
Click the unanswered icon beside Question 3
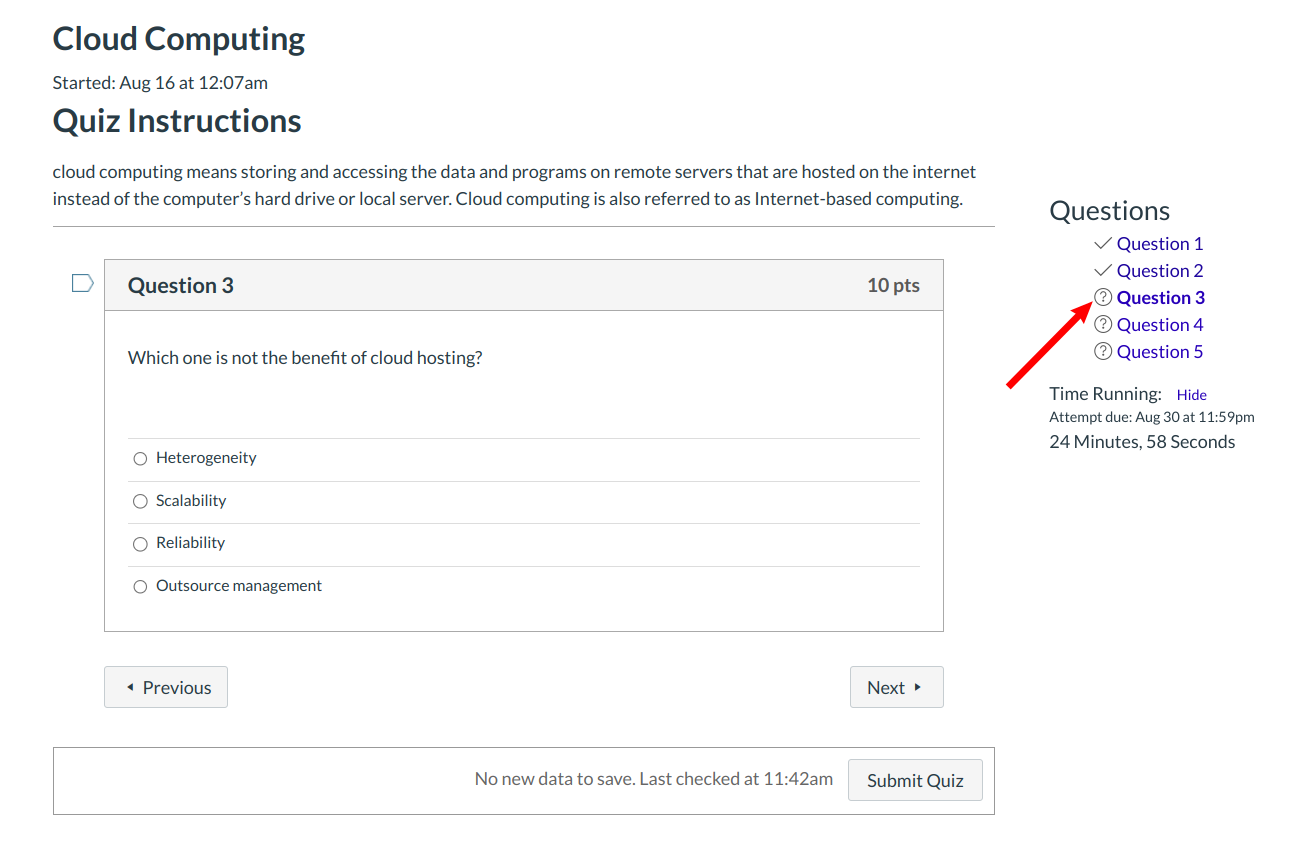(x=1103, y=297)
